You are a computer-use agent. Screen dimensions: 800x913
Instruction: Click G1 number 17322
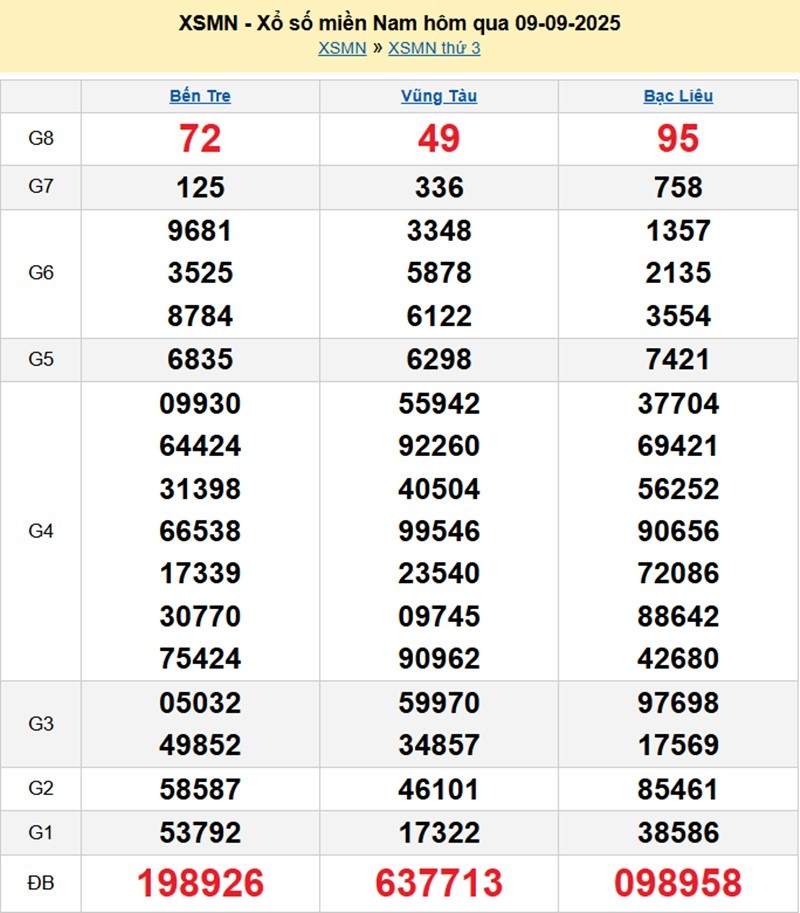coord(439,833)
